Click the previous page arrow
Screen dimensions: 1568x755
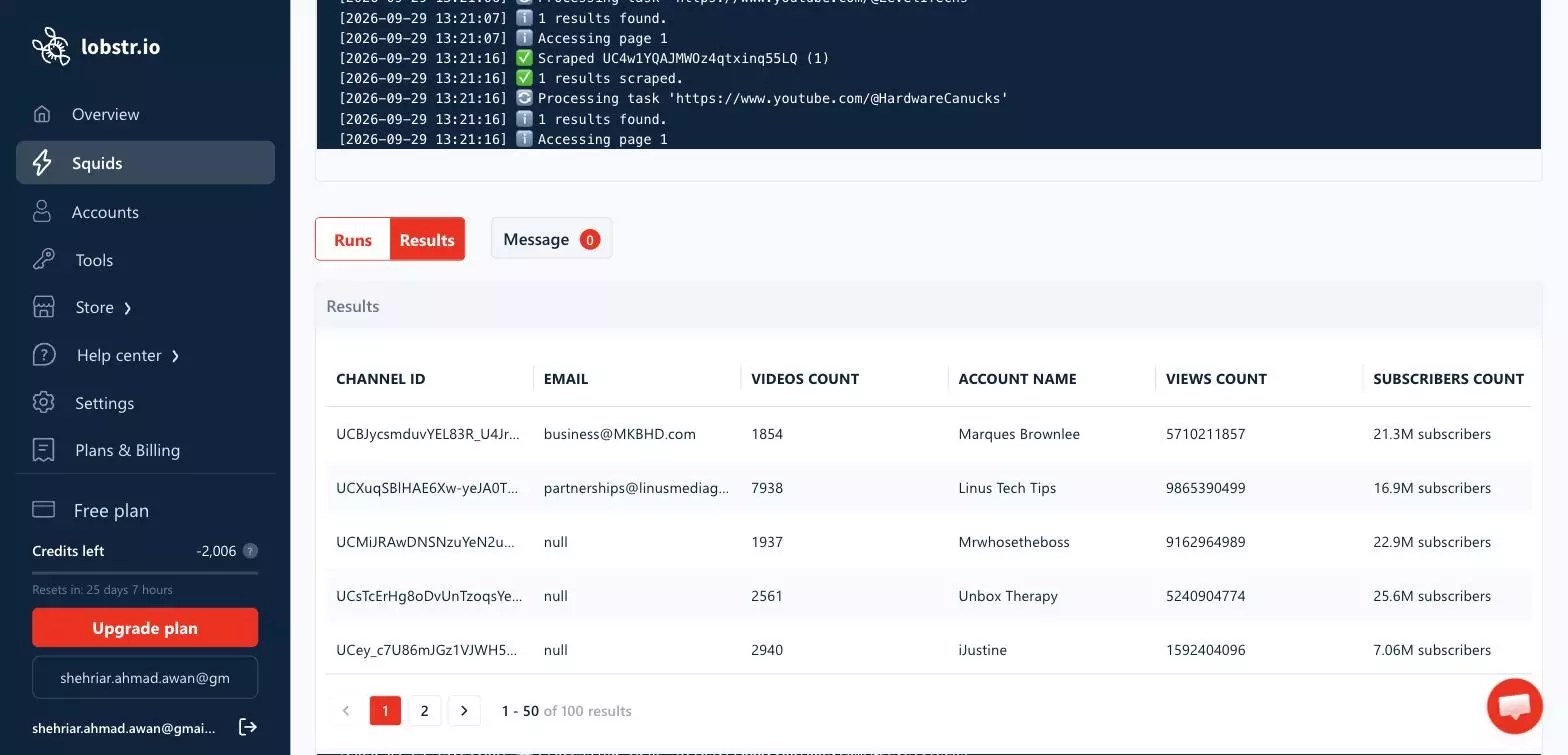[x=346, y=711]
